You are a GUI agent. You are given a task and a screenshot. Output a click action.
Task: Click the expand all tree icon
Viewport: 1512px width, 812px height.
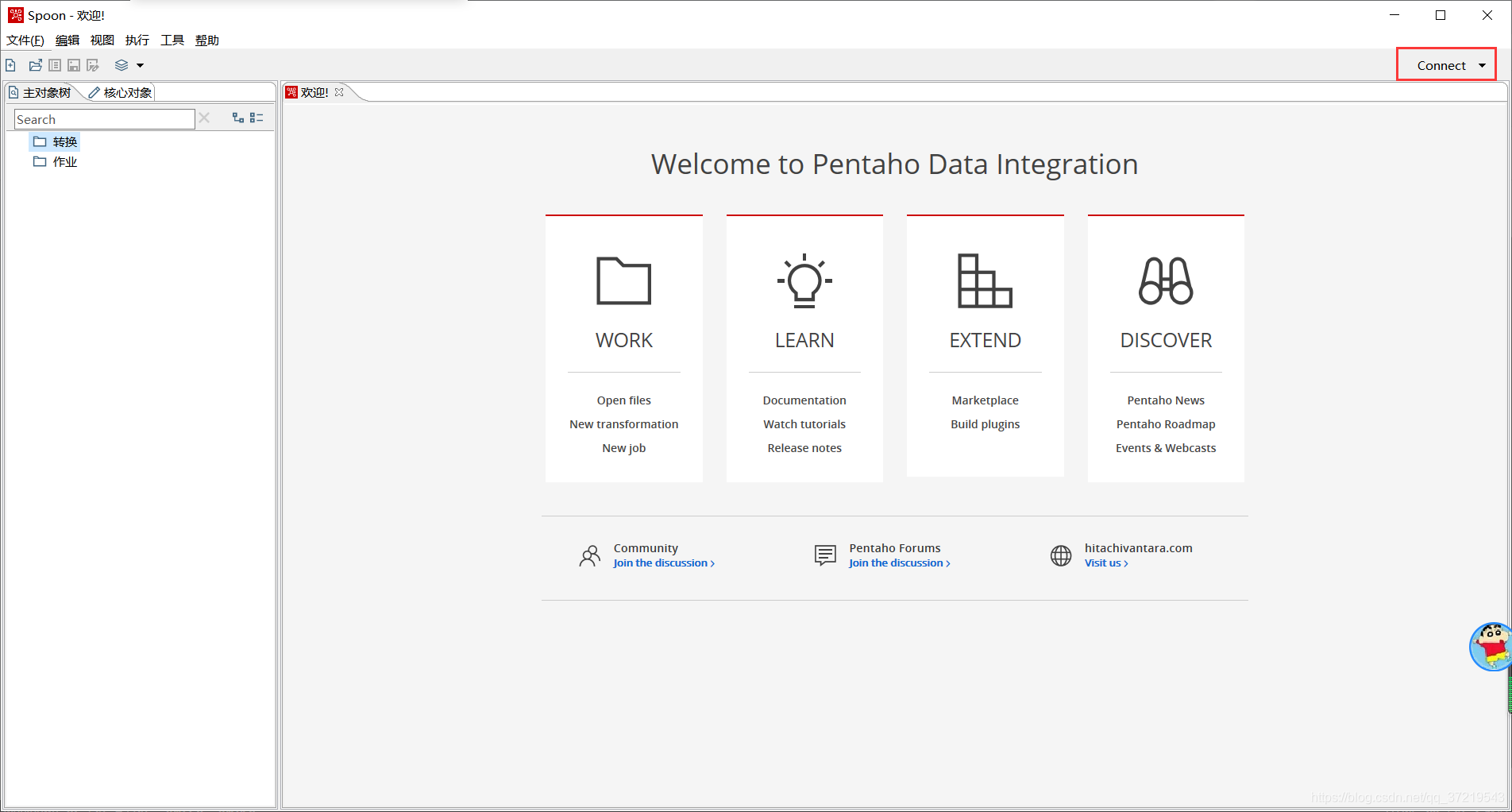pyautogui.click(x=237, y=118)
